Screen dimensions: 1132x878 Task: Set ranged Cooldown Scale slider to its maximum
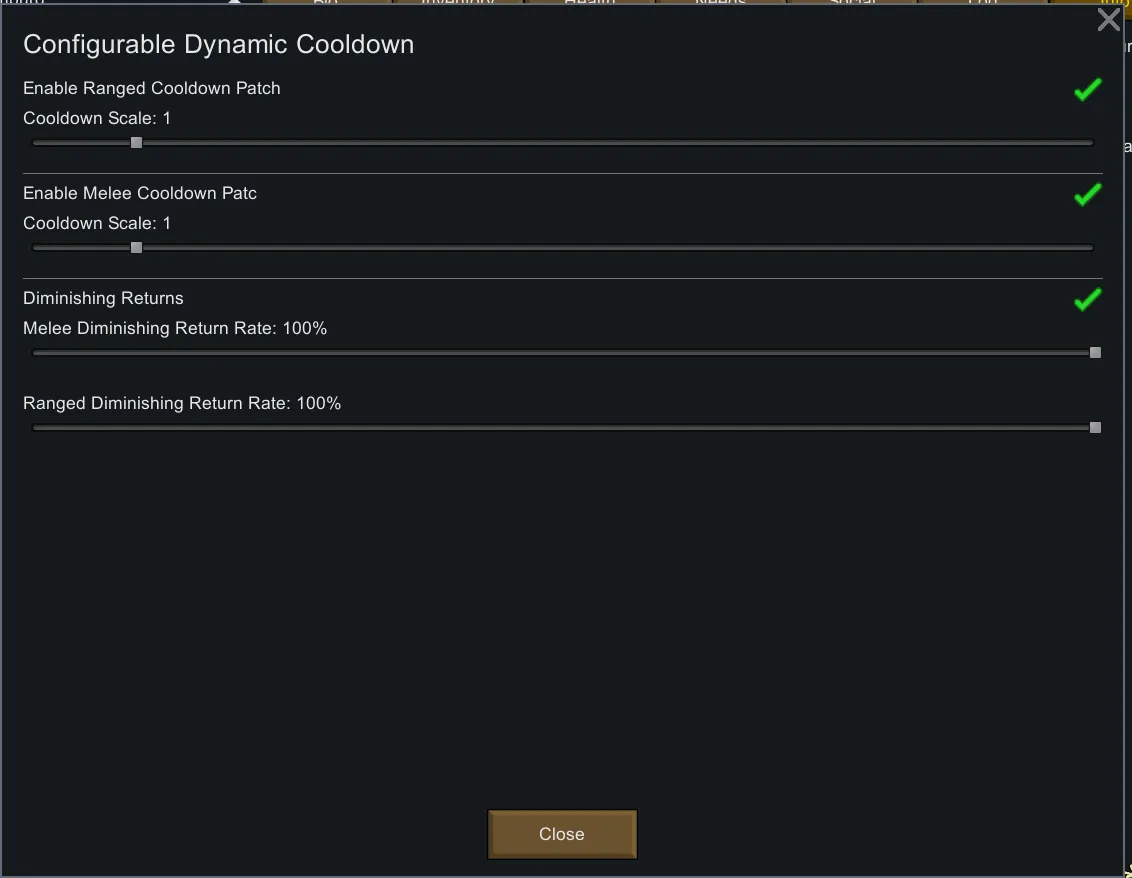1092,143
